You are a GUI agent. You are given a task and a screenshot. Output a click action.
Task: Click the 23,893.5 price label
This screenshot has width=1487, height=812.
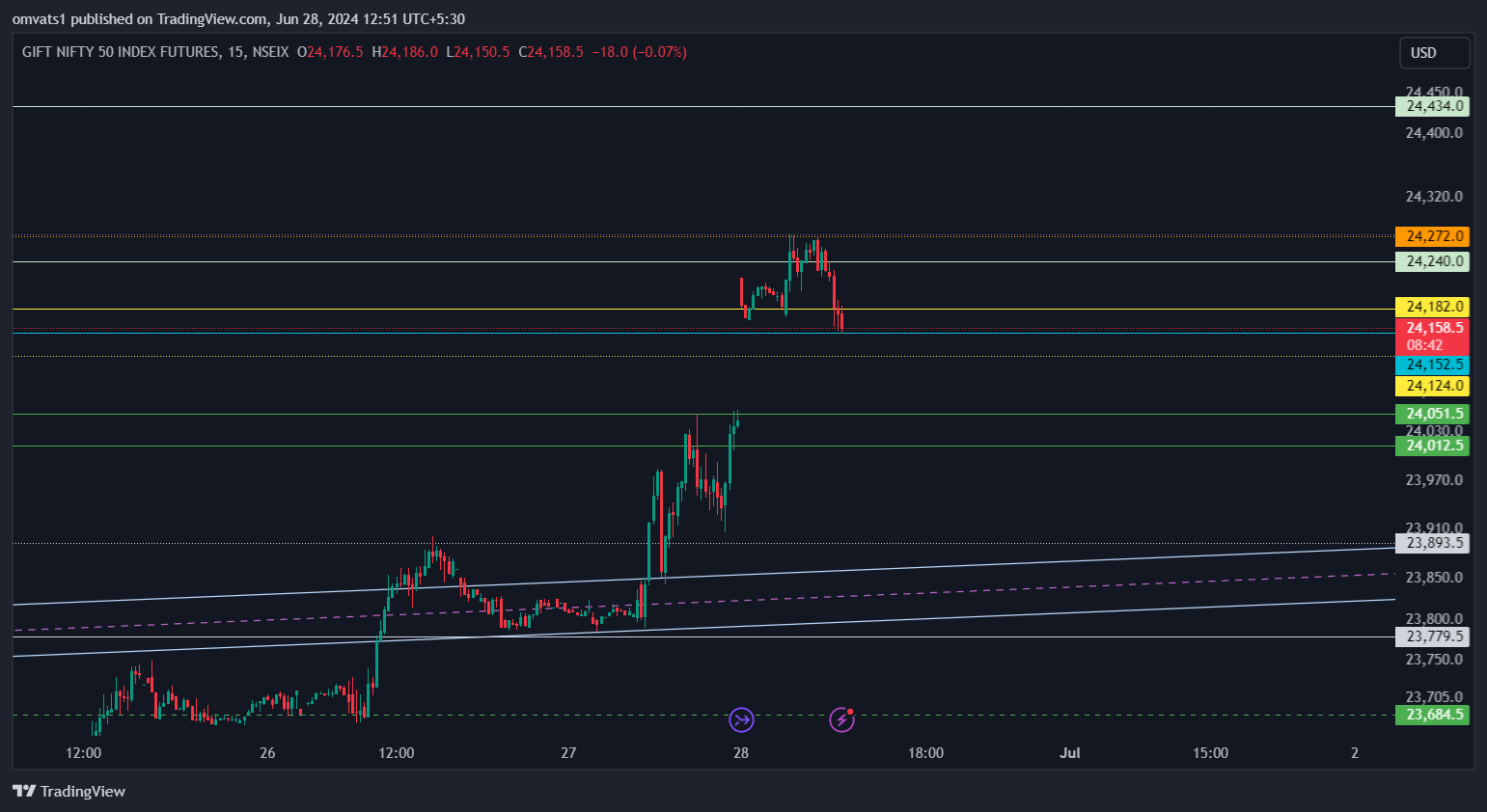coord(1432,543)
